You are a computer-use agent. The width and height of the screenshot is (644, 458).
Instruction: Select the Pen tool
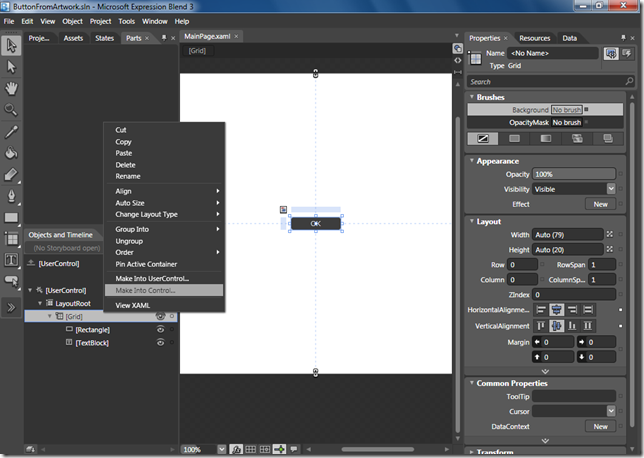[11, 196]
